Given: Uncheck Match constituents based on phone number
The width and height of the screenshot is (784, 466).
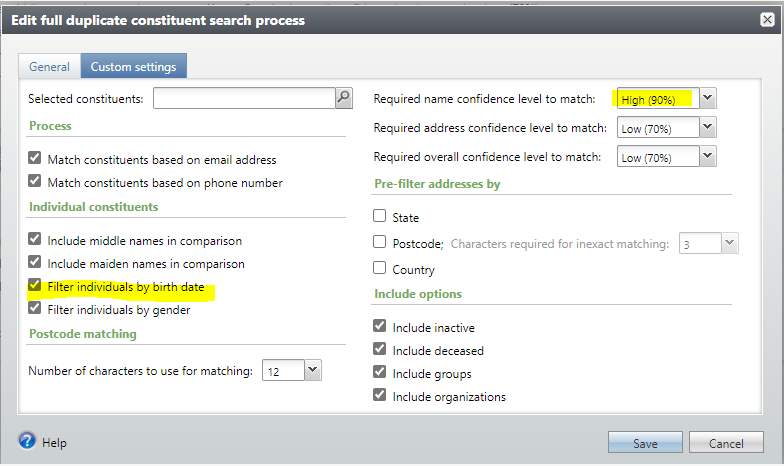Looking at the screenshot, I should tap(36, 182).
